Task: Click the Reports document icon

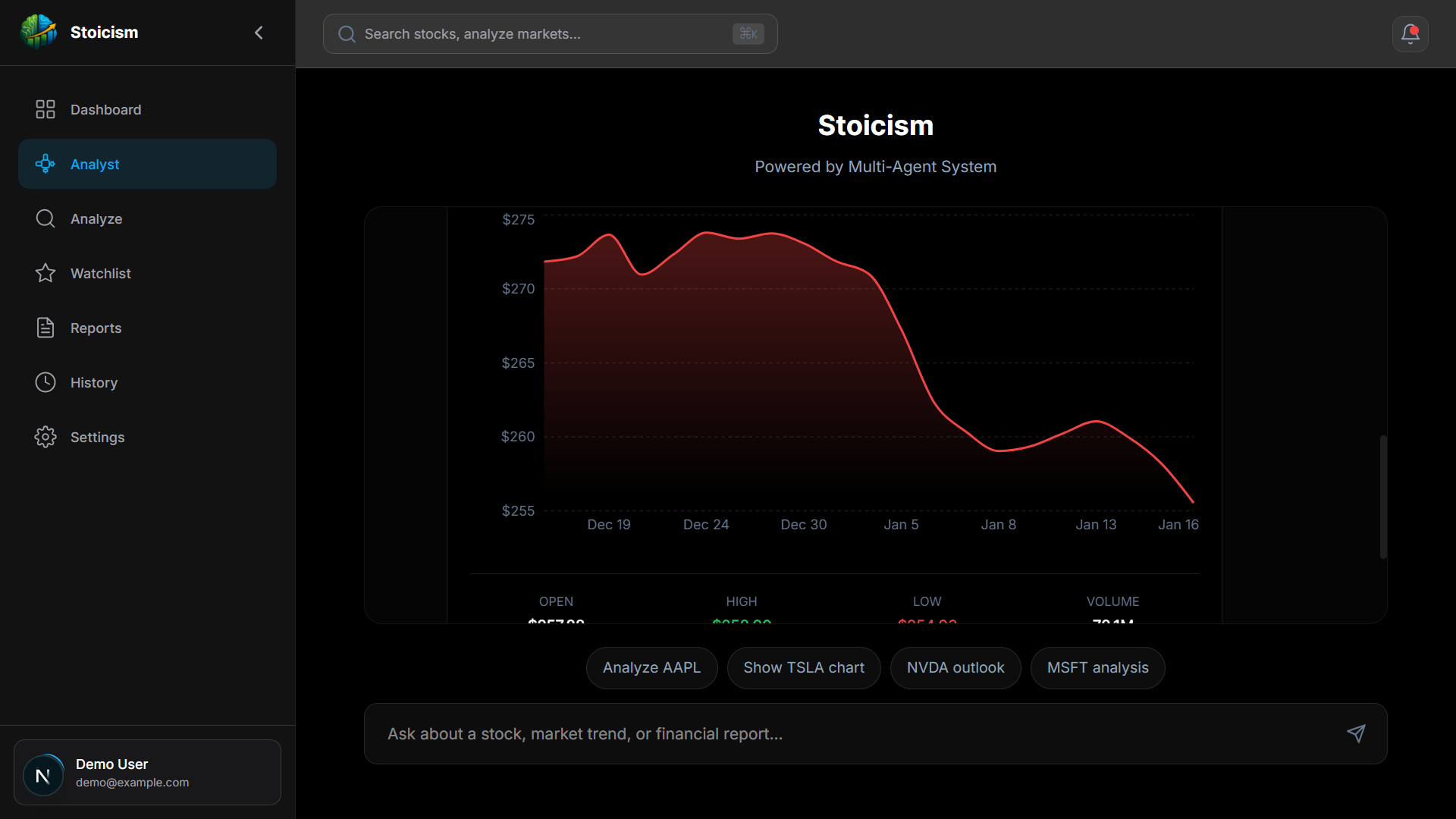Action: [45, 328]
